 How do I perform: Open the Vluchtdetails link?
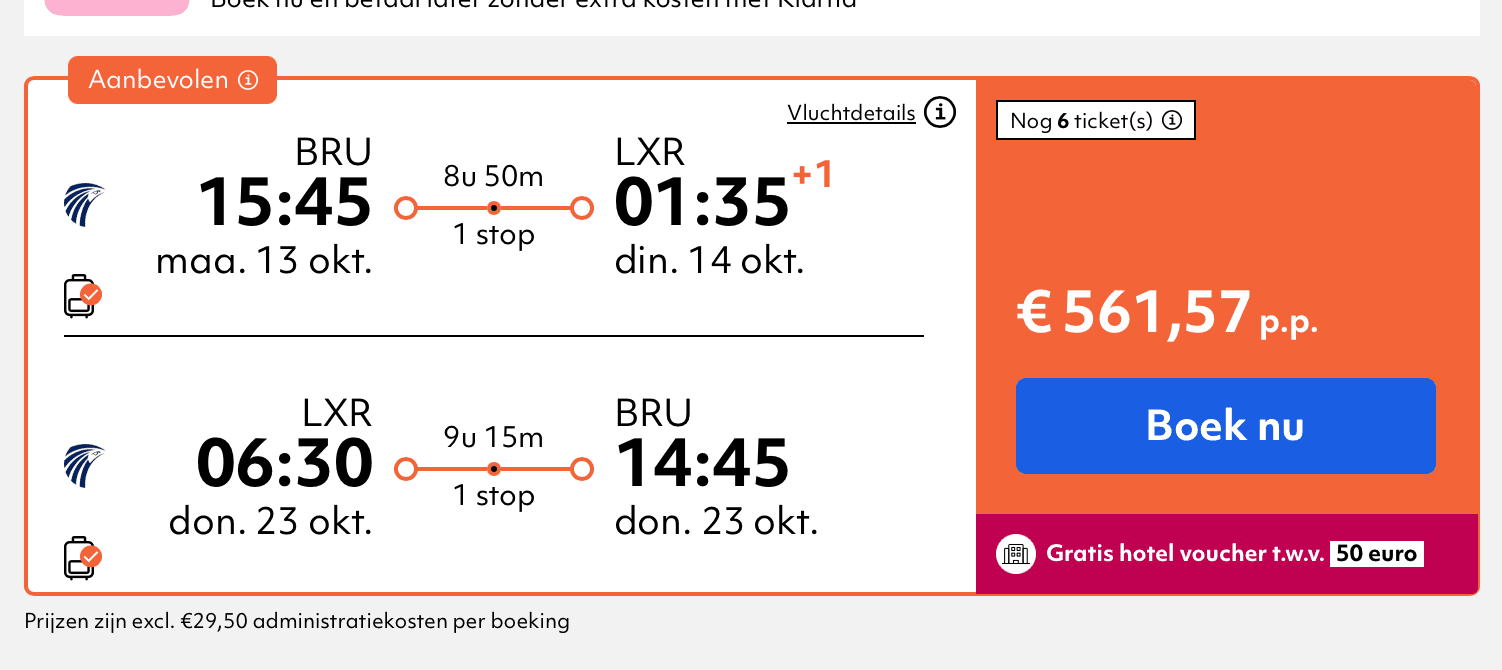click(851, 113)
